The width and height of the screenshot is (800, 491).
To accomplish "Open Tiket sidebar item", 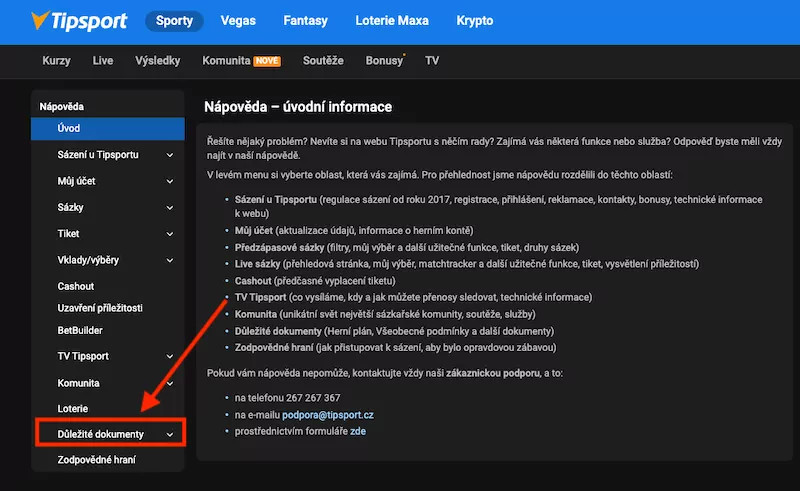I will tap(68, 234).
